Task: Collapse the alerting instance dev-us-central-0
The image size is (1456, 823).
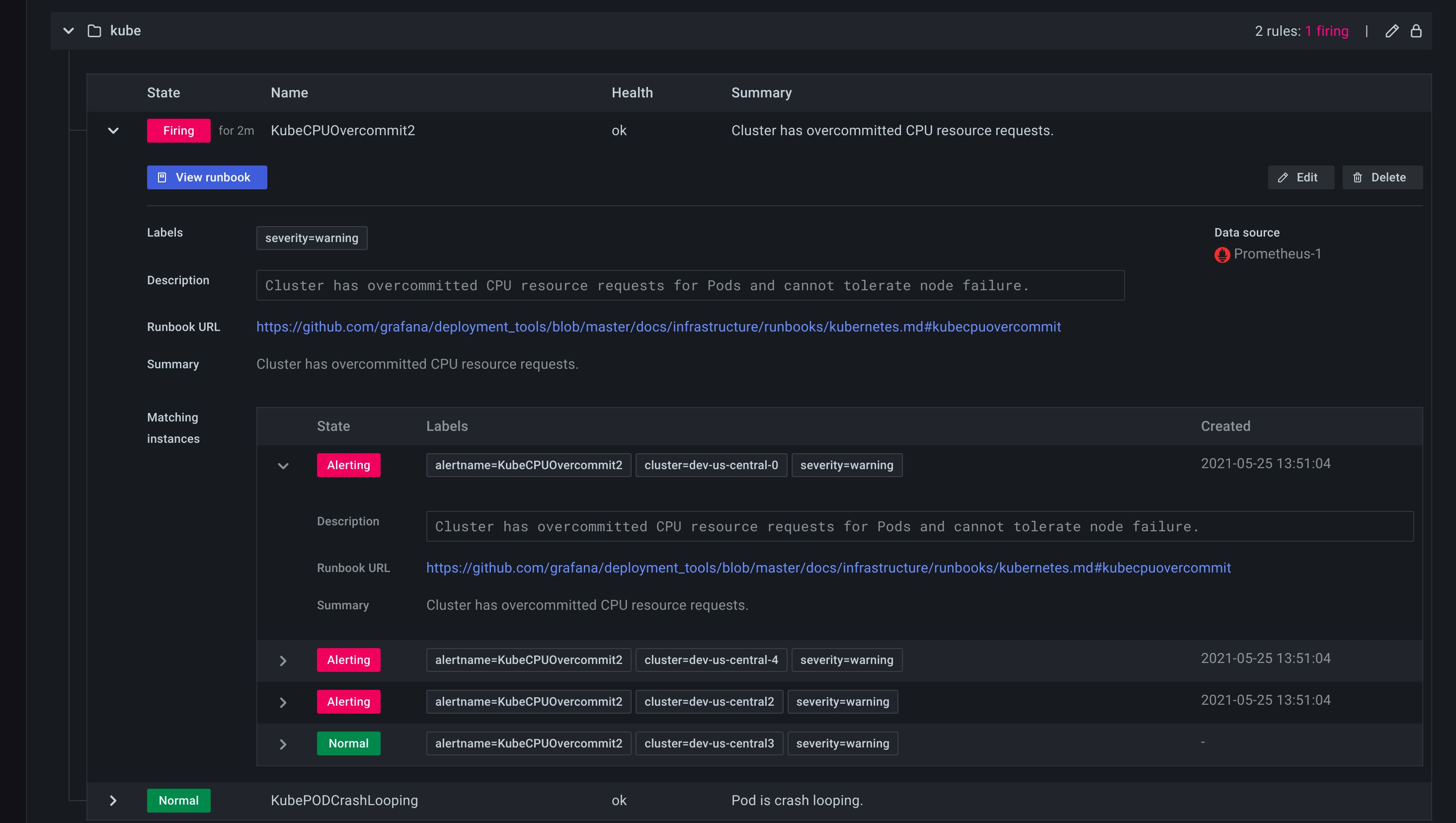Action: point(283,465)
